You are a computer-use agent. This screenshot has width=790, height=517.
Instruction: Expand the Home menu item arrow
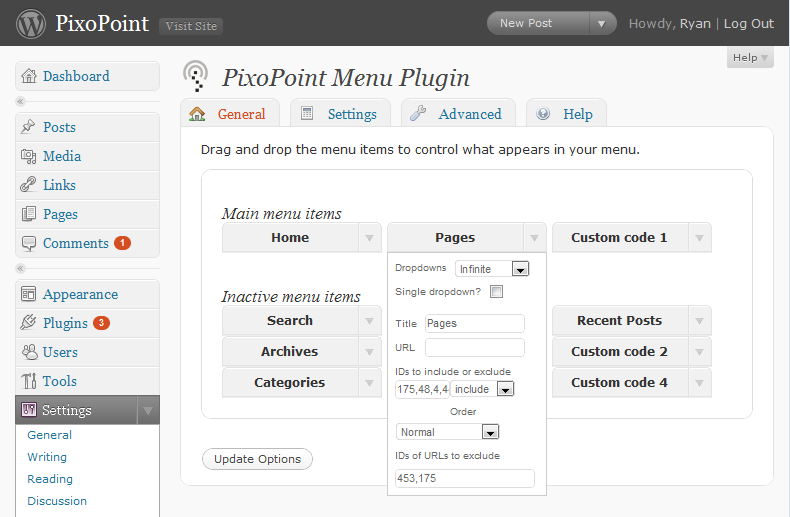click(x=369, y=238)
